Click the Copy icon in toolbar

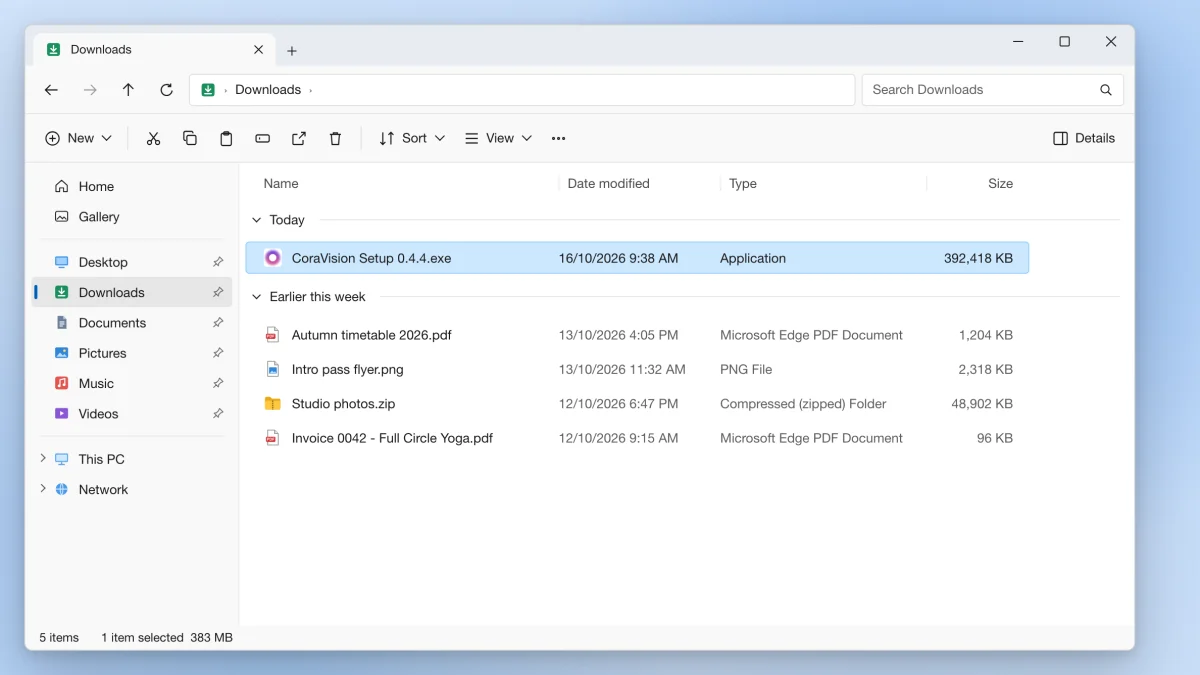click(190, 138)
